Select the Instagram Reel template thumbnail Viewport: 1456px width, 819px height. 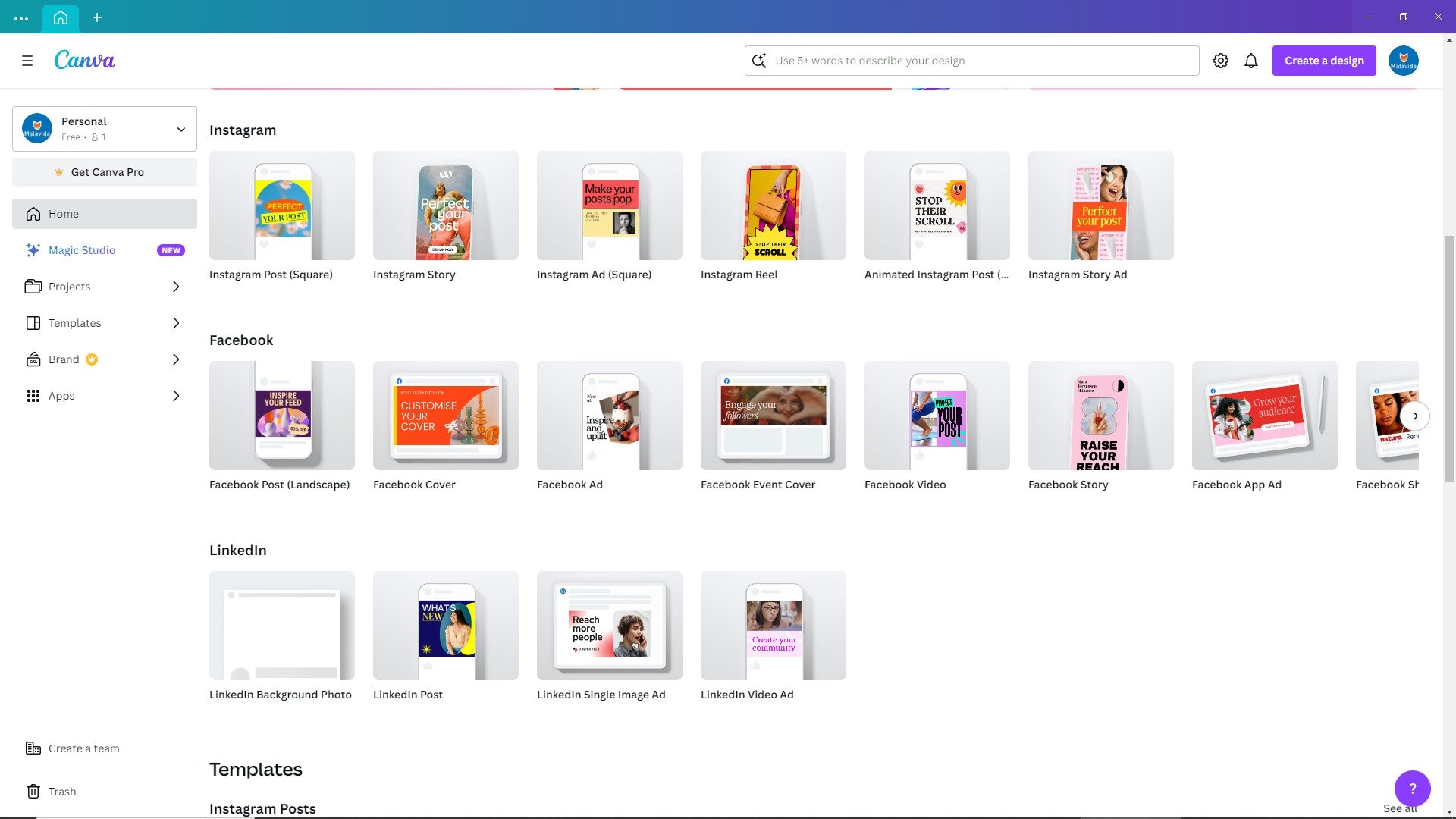coord(773,205)
